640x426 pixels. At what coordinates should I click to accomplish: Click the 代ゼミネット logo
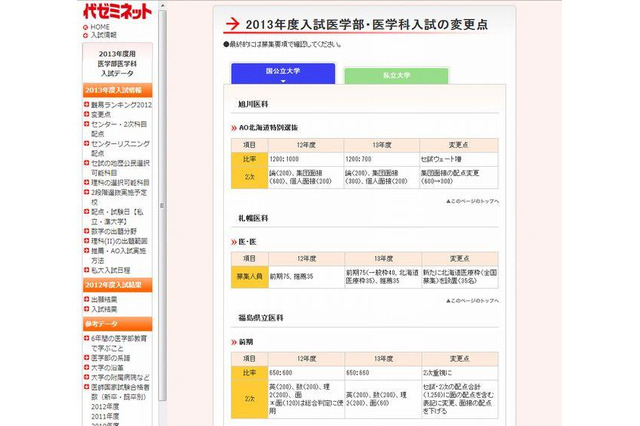pos(117,11)
